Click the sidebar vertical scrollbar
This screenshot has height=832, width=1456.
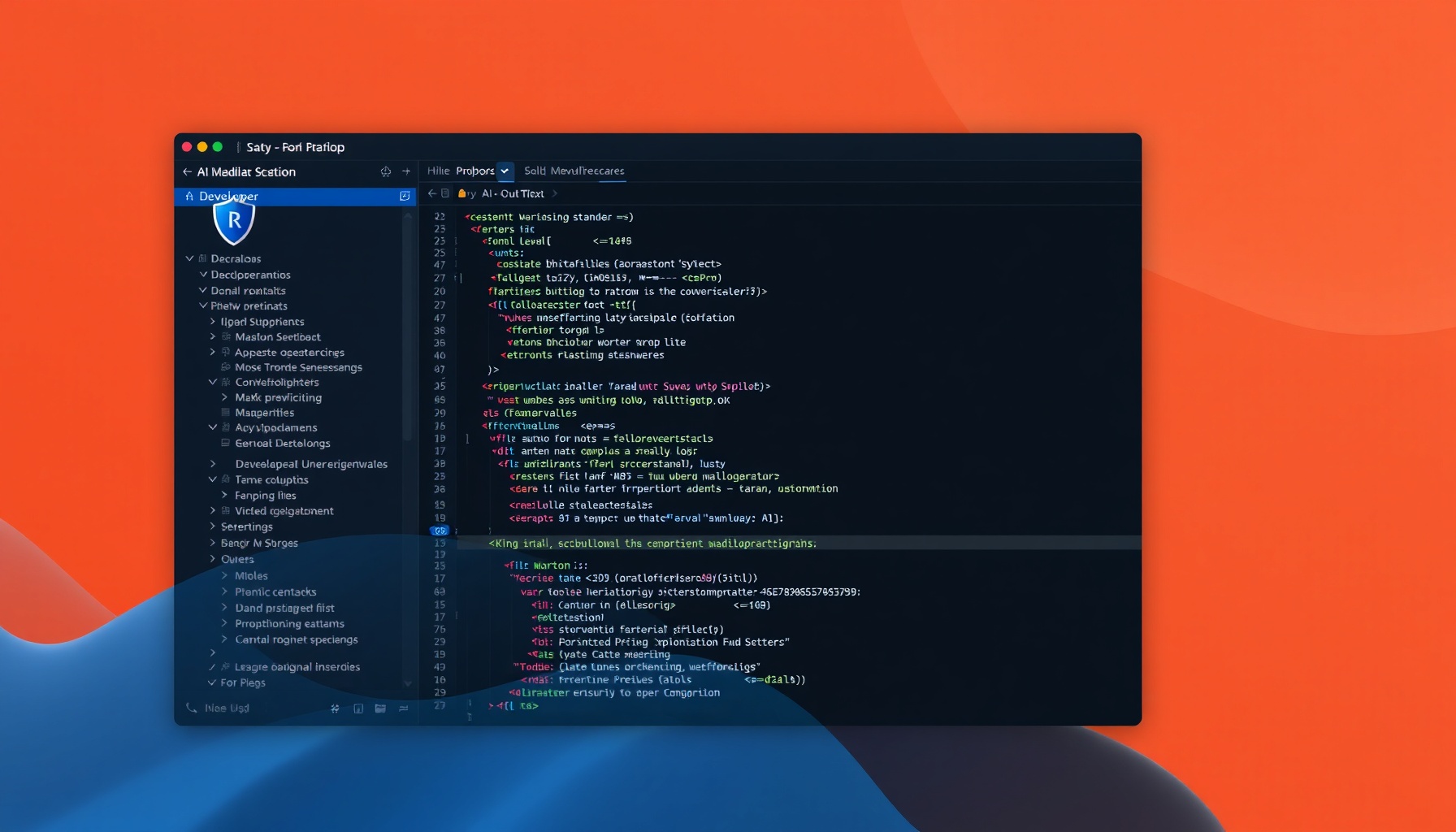click(x=408, y=325)
